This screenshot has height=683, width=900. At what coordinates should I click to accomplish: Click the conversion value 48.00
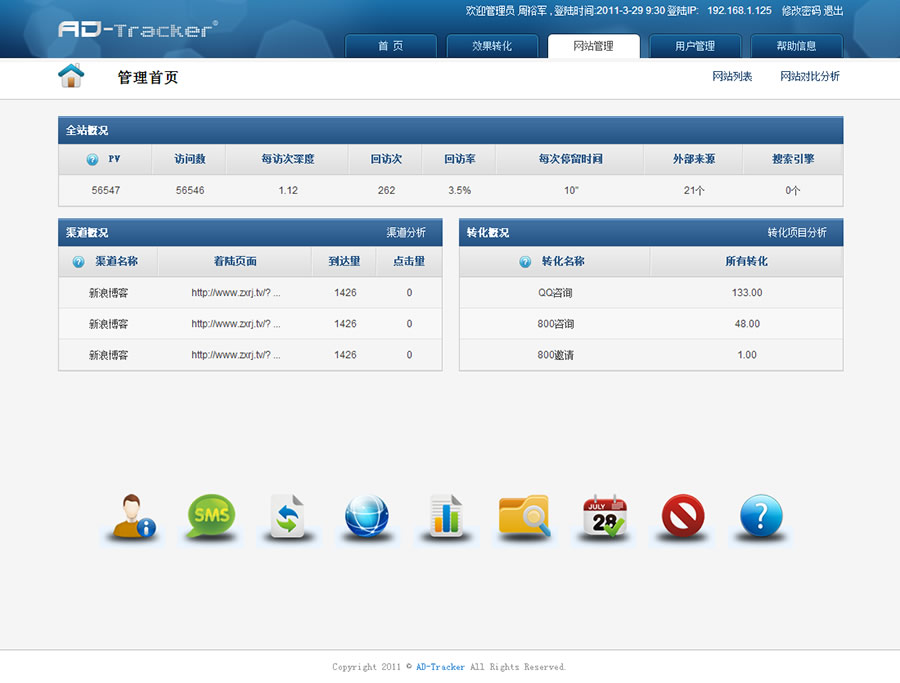747,324
